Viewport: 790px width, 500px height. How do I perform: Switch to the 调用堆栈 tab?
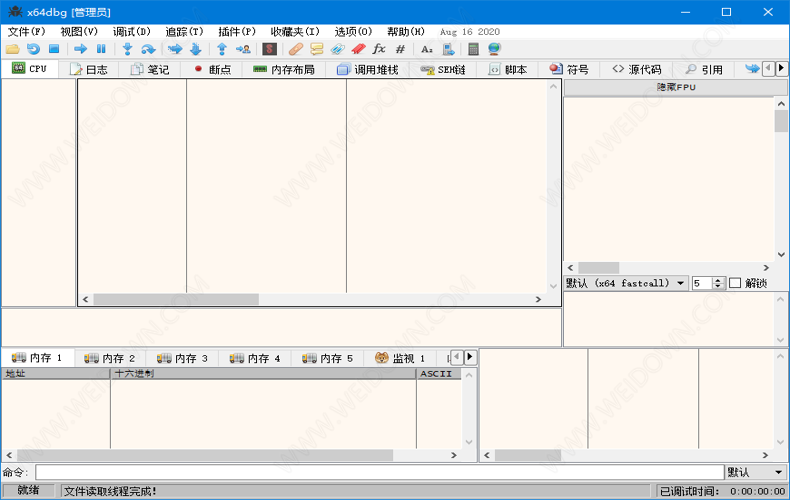[x=367, y=69]
